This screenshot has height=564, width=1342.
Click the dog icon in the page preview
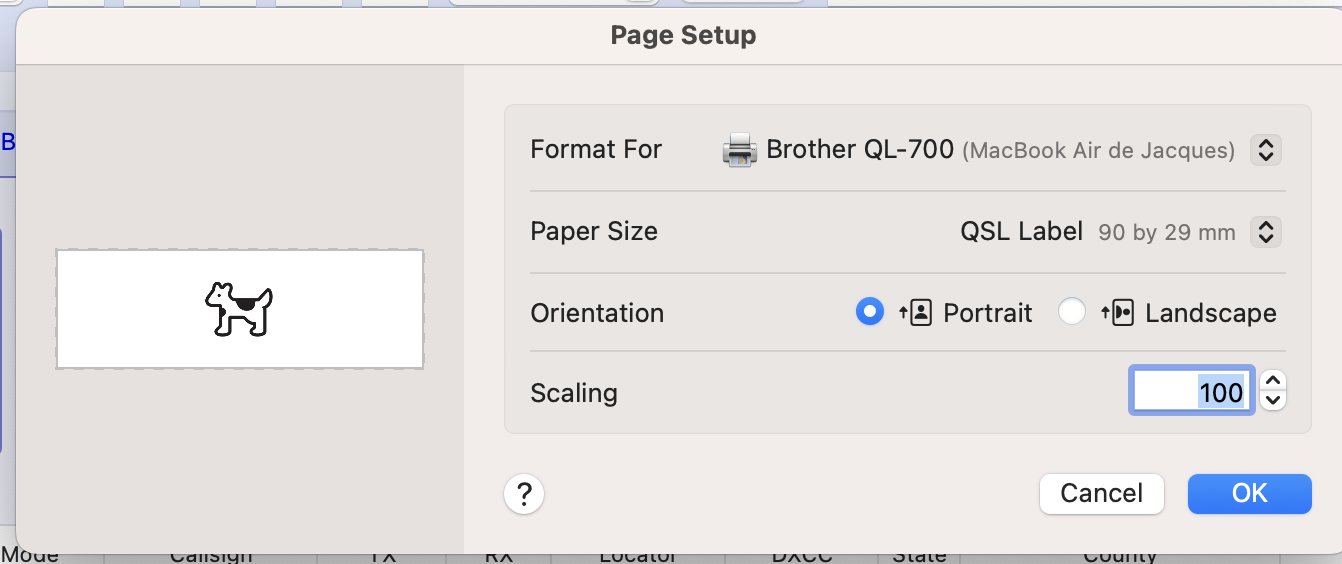(x=239, y=308)
